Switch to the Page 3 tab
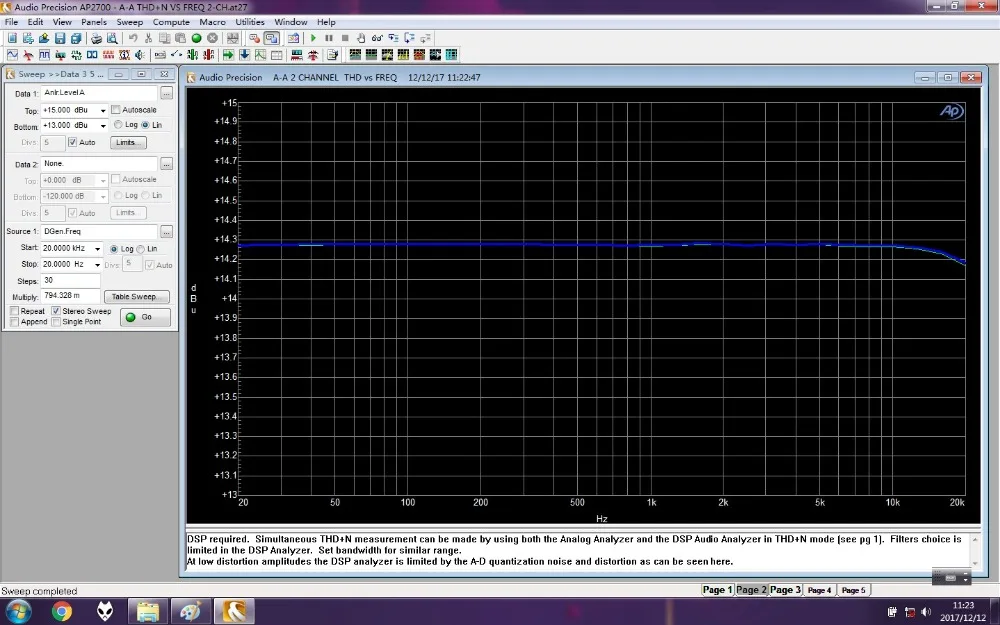1000x625 pixels. coord(785,590)
